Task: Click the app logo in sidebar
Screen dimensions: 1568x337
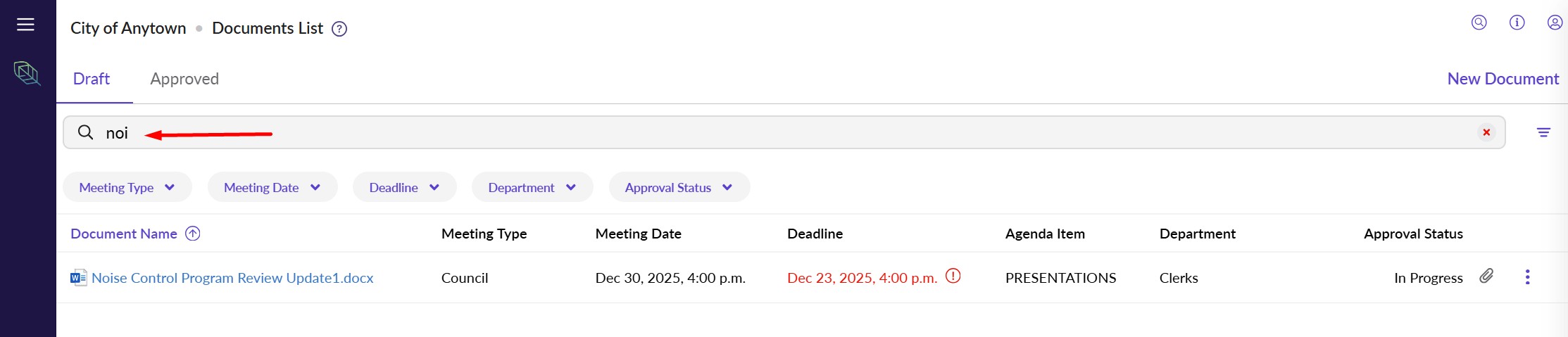Action: (27, 73)
